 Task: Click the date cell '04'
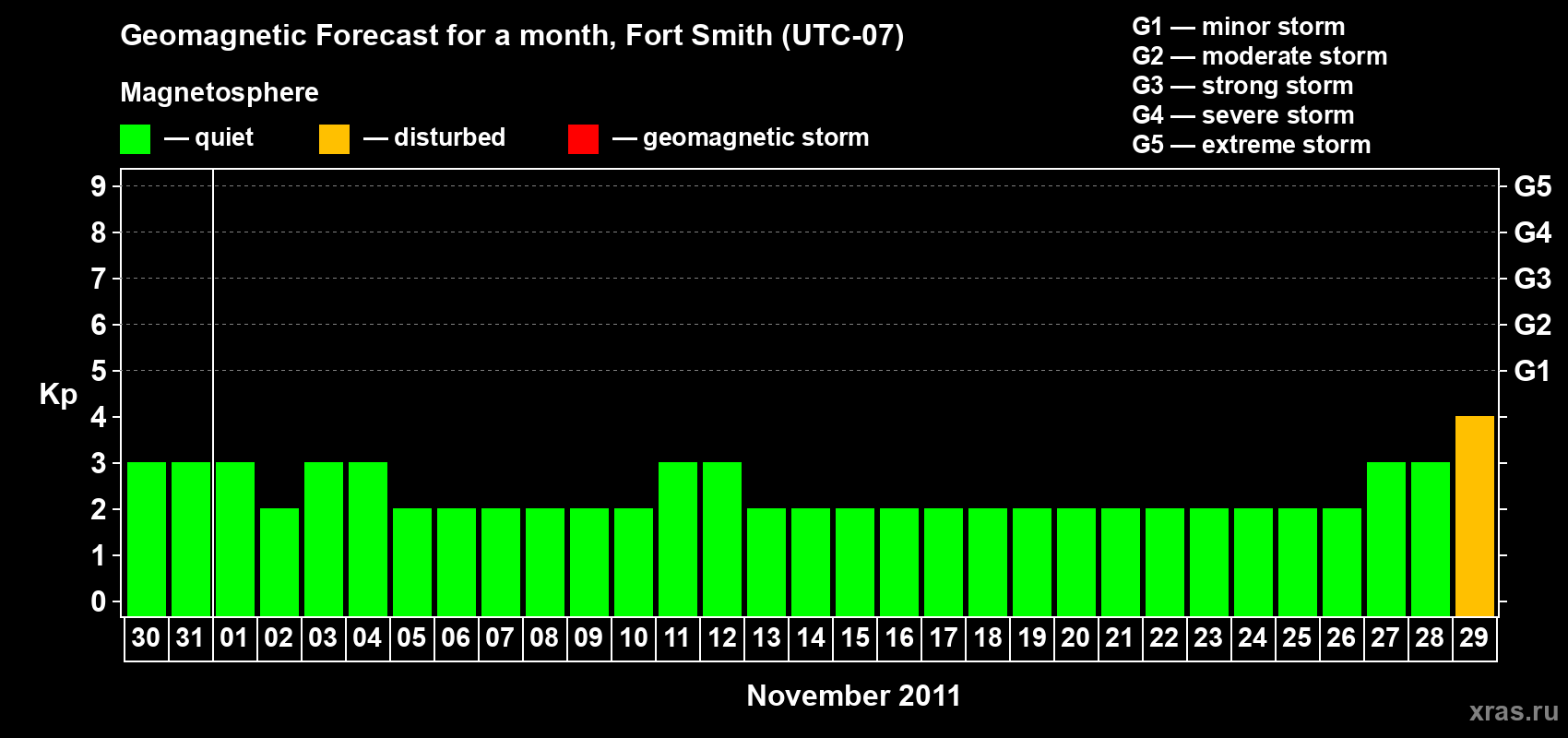(x=367, y=638)
